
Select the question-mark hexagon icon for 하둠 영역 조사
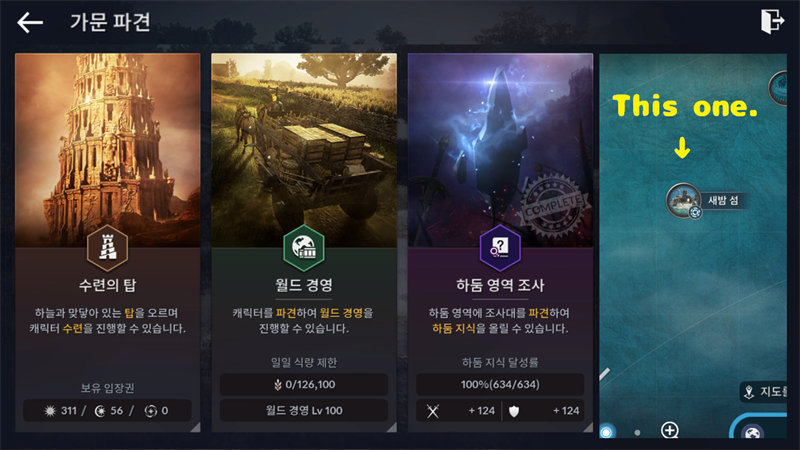click(x=500, y=248)
